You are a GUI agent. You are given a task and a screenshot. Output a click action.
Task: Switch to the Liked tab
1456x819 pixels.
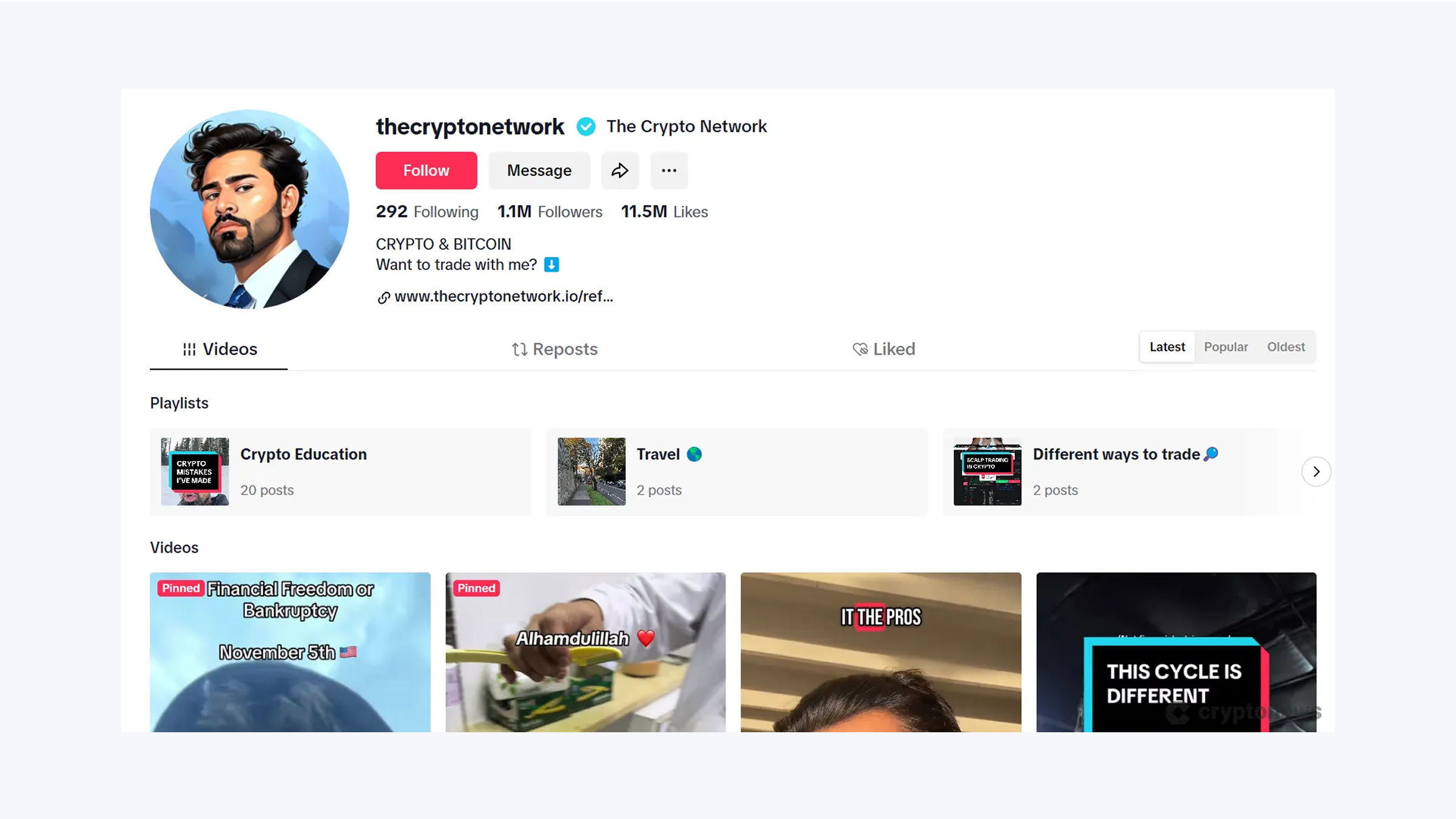(884, 349)
